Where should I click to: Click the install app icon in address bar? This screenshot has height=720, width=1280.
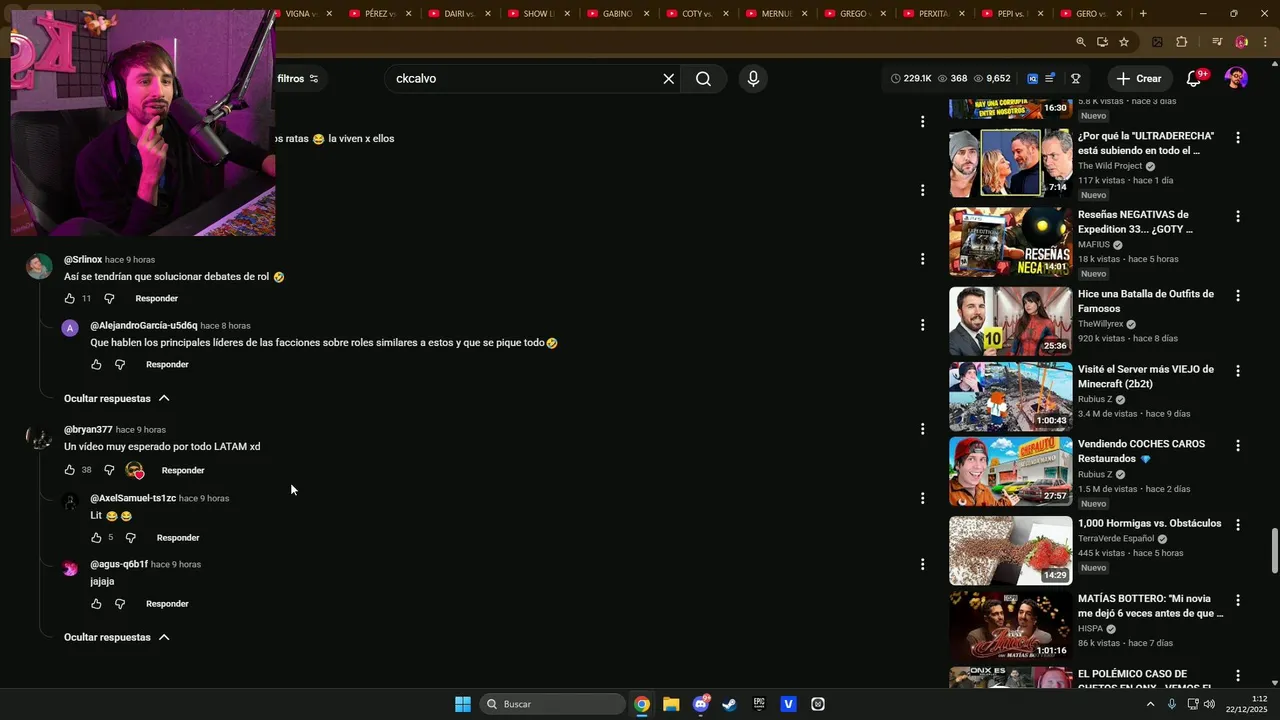1102,42
